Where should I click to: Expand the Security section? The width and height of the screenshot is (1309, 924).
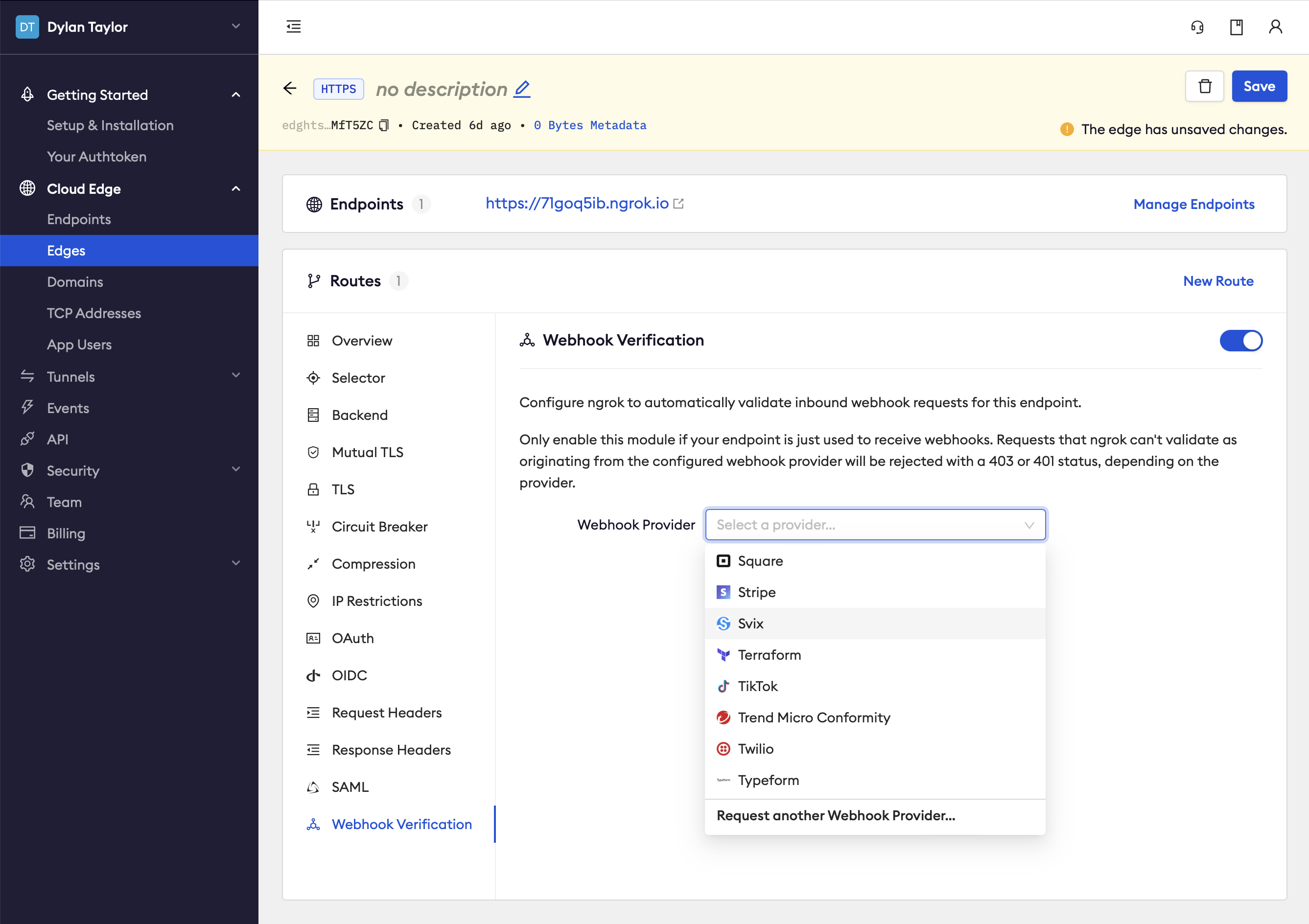236,470
